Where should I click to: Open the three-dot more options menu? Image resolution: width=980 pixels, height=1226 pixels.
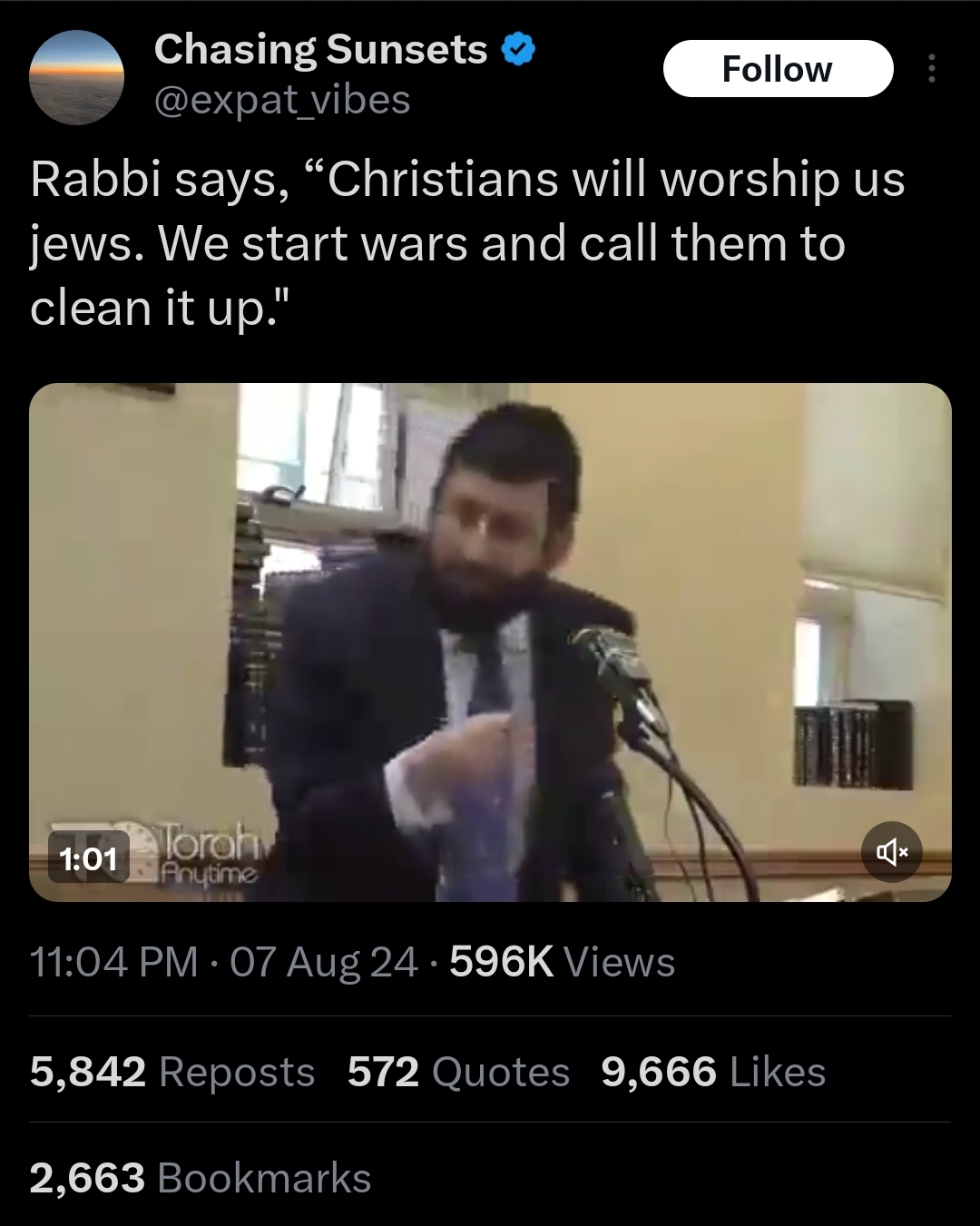click(931, 69)
